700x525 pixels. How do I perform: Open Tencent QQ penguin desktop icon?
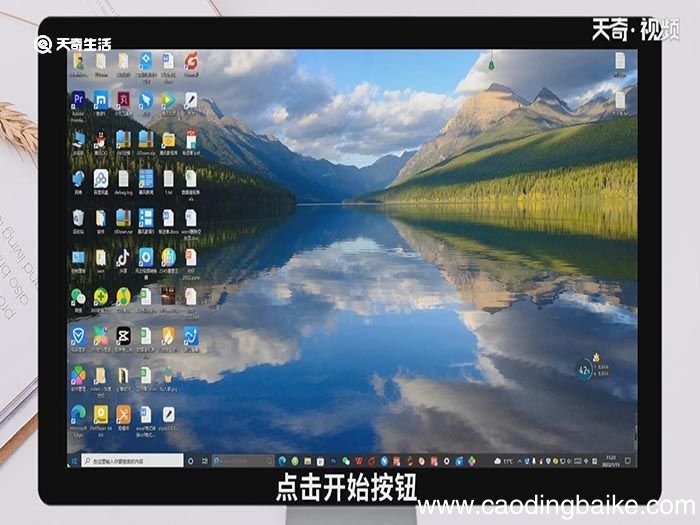[x=101, y=139]
